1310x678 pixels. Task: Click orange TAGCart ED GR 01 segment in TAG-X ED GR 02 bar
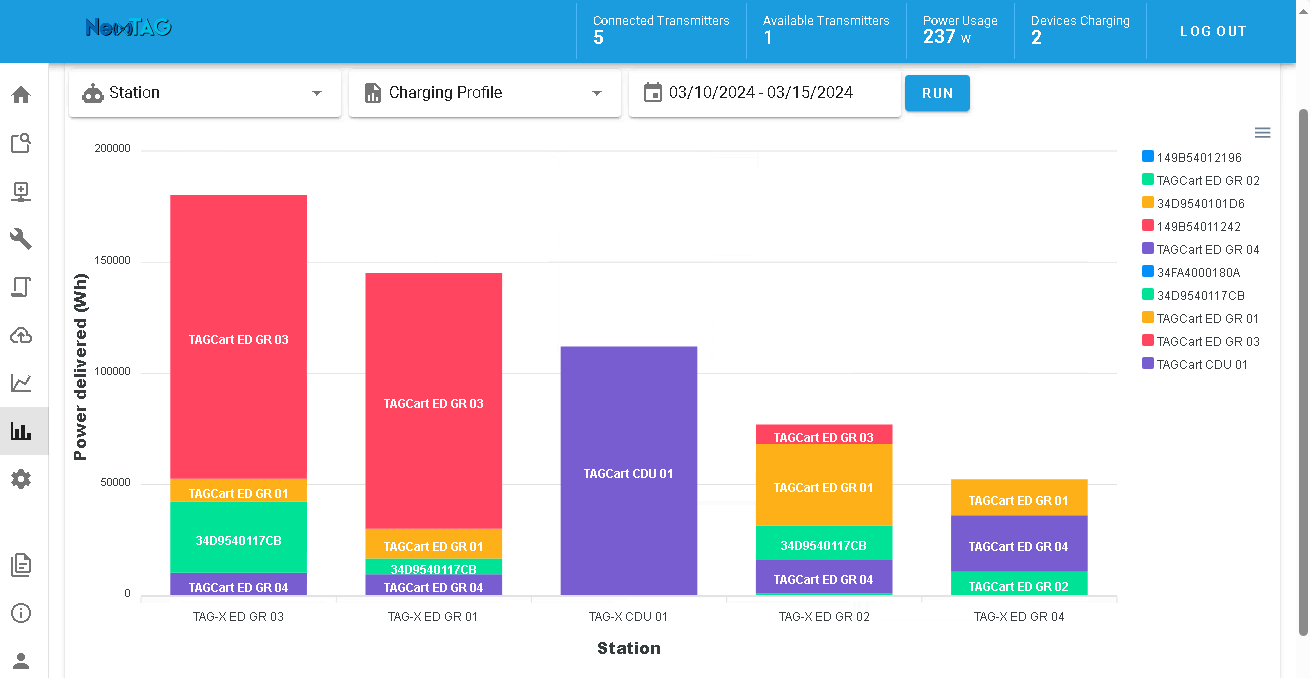click(824, 485)
